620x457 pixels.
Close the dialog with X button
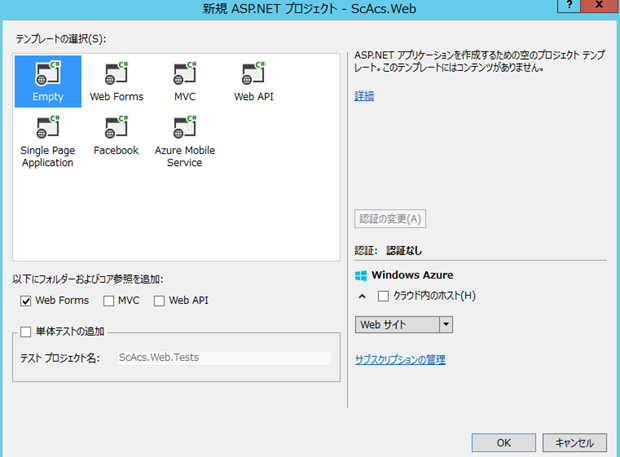599,6
